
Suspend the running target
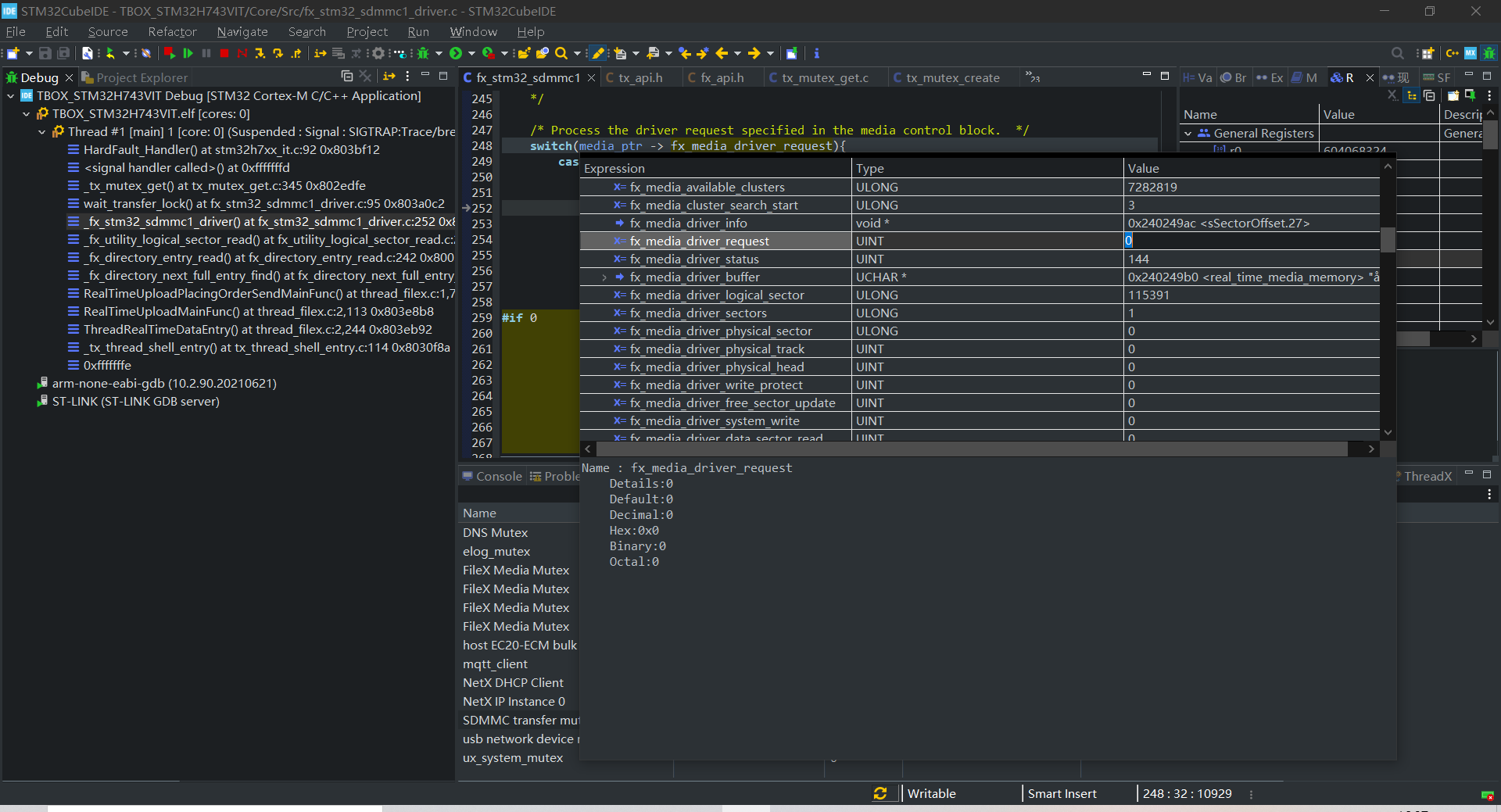(206, 53)
